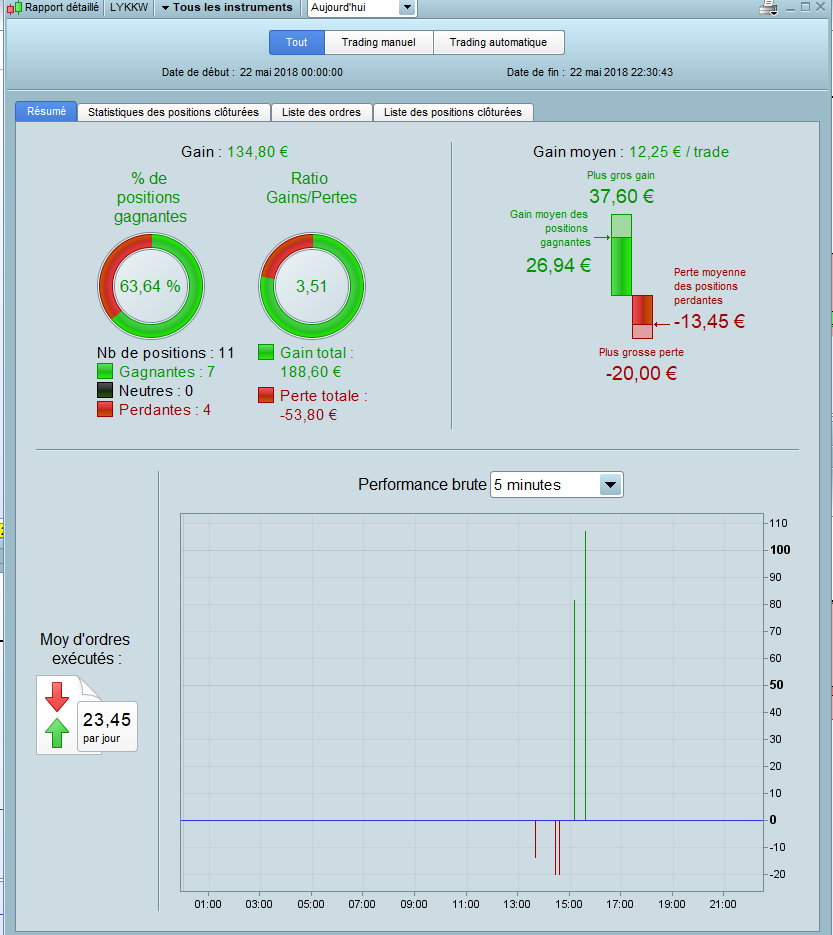This screenshot has width=833, height=935.
Task: Click the green Gain total legend square
Action: [x=266, y=352]
